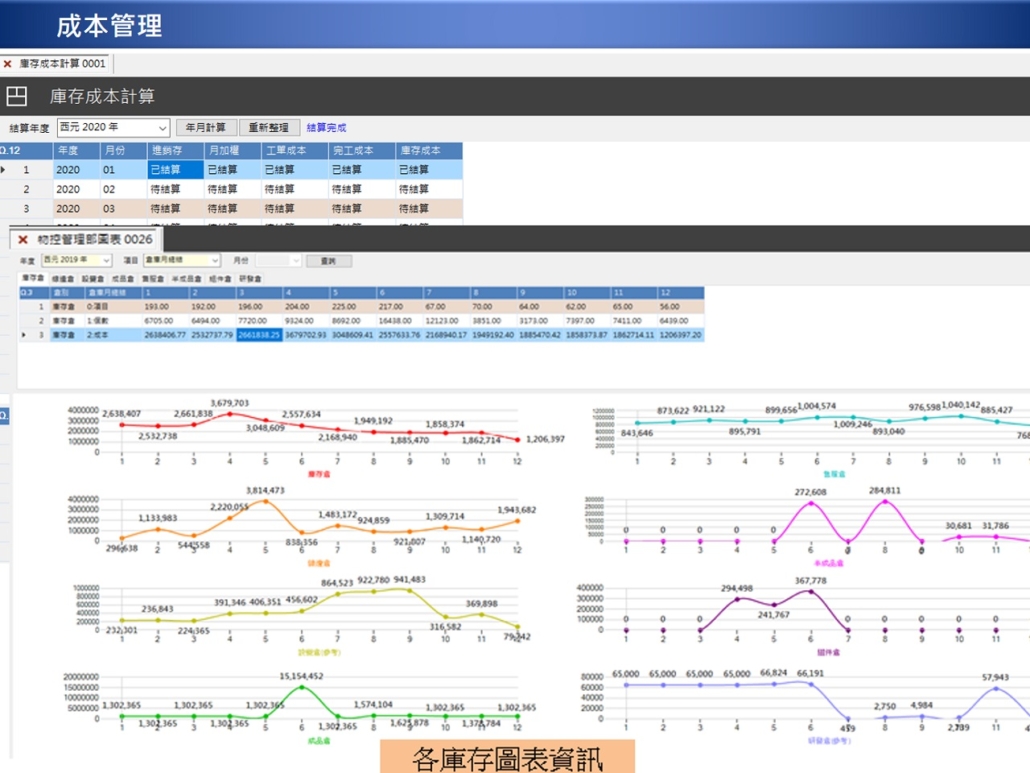Image resolution: width=1030 pixels, height=773 pixels.
Task: Close the 物控管理部圖表 0026 tab
Action: [23, 240]
